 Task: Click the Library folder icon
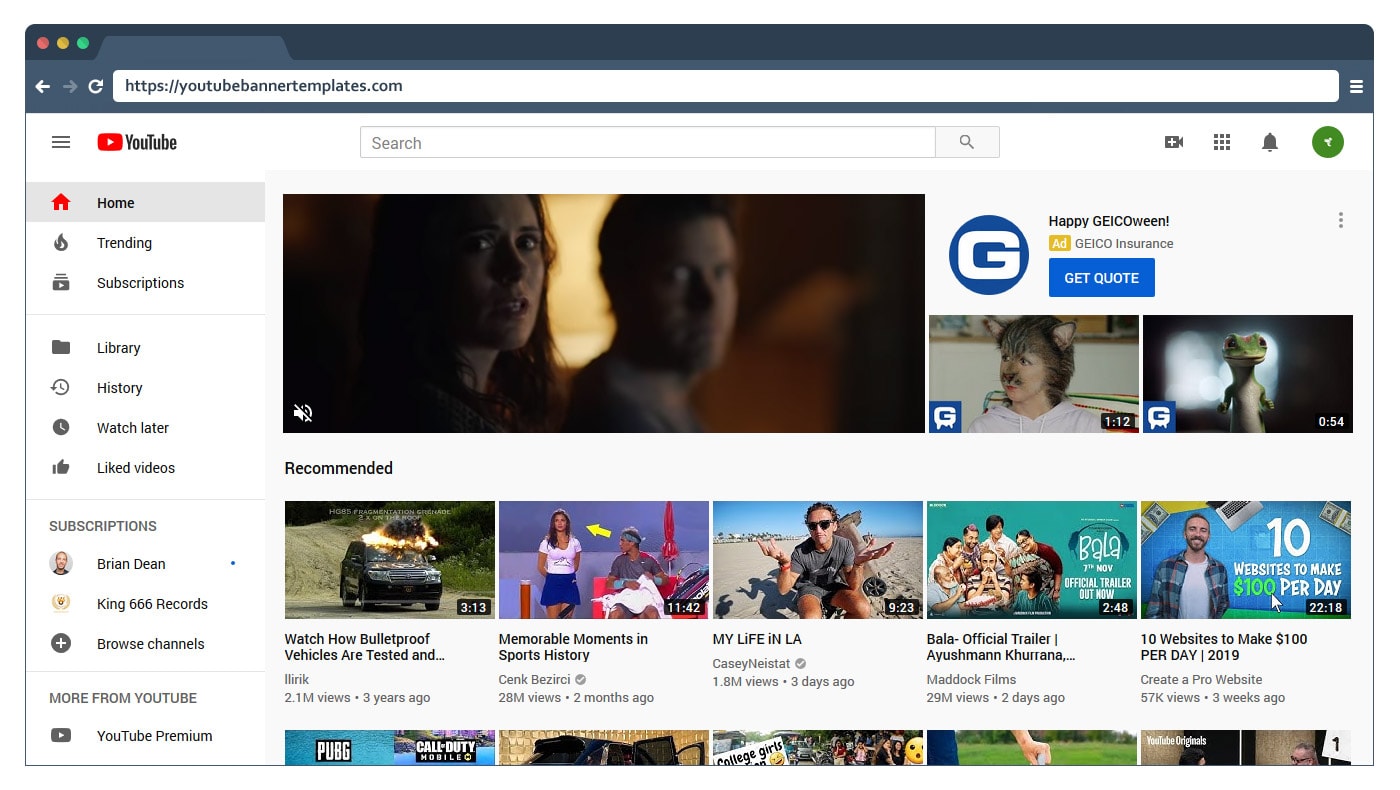tap(61, 347)
